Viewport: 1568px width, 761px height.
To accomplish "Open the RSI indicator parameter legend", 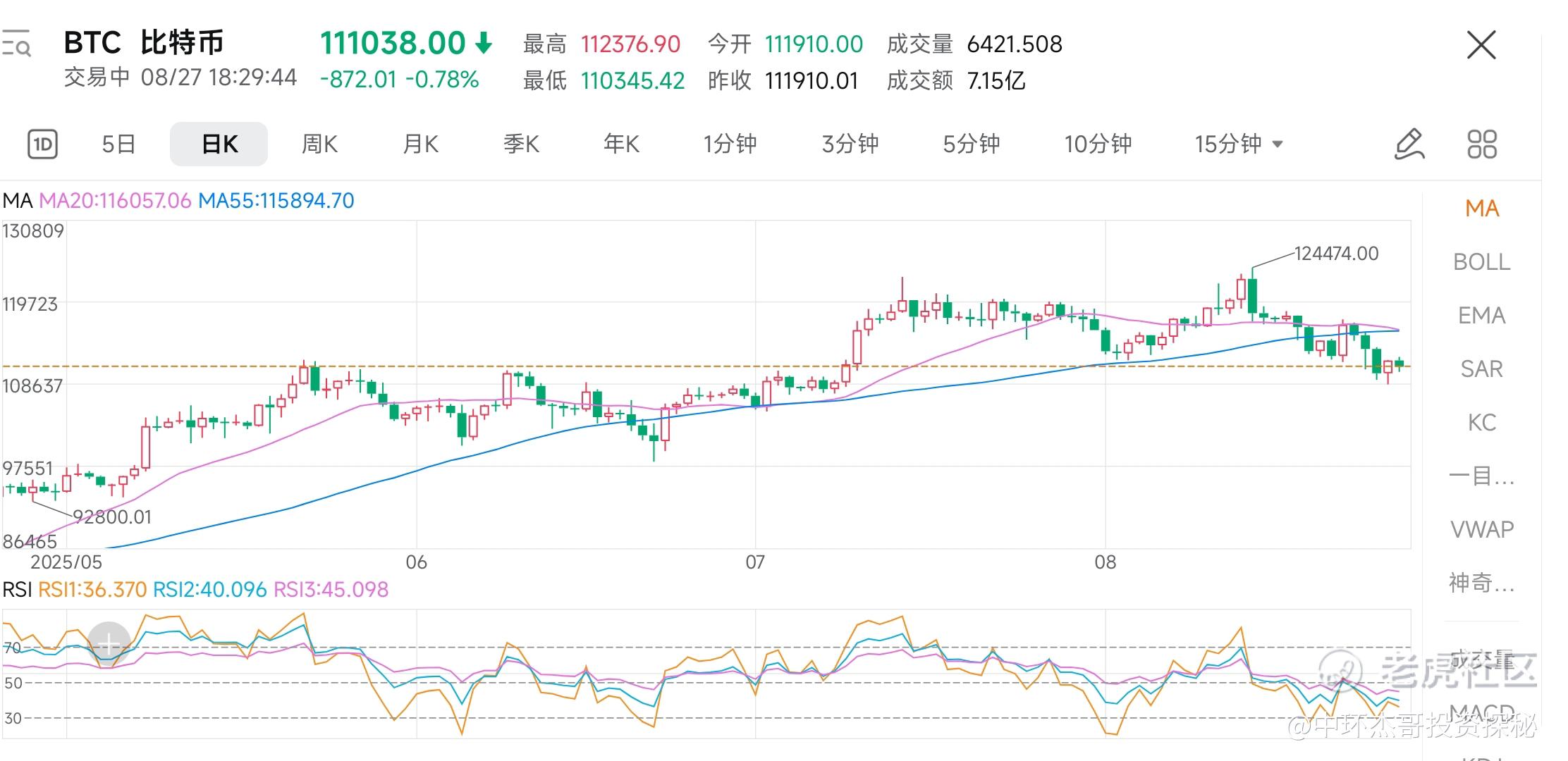I will 195,590.
